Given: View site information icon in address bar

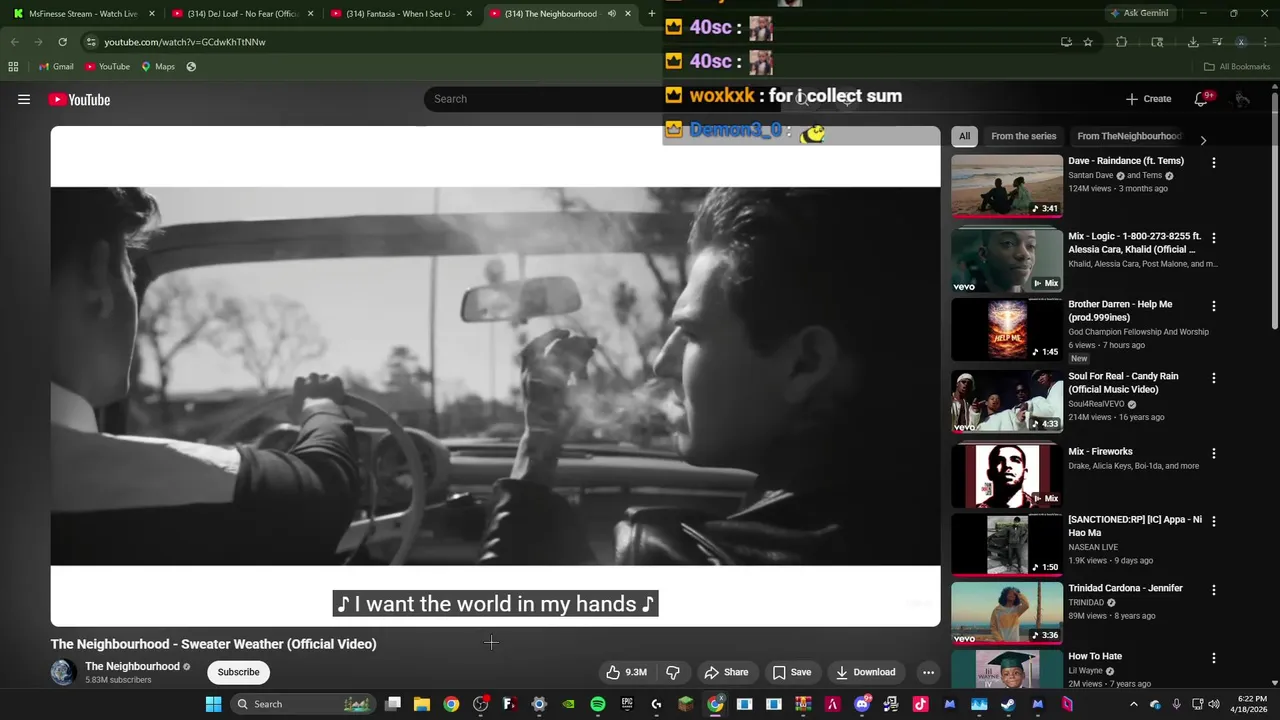Looking at the screenshot, I should point(91,42).
